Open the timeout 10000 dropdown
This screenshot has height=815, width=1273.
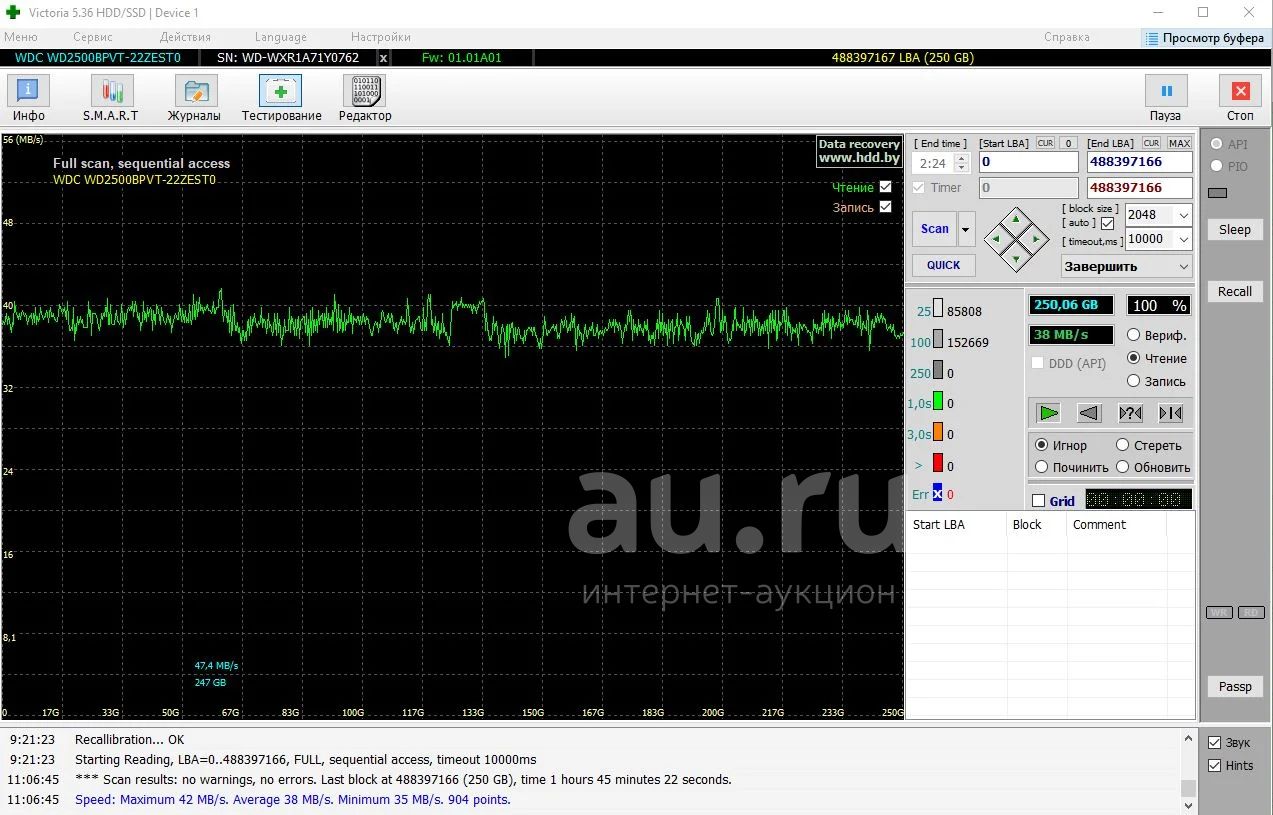(x=1184, y=239)
